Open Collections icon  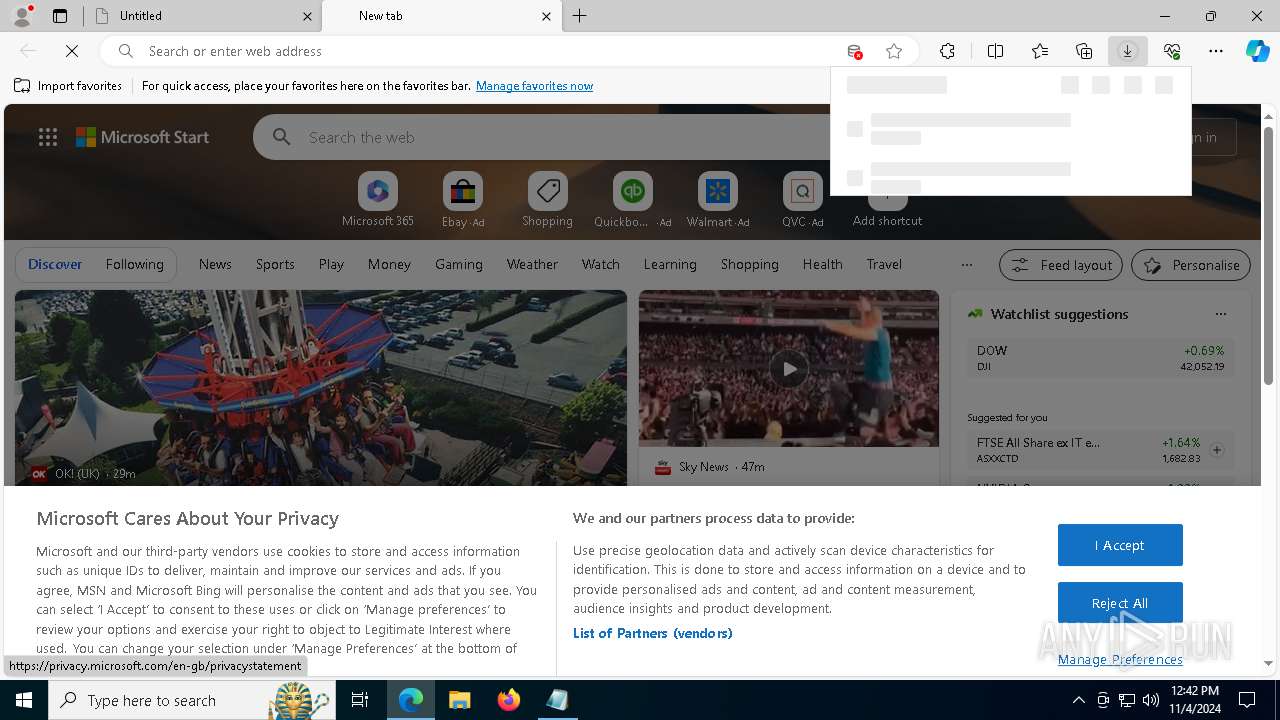[1084, 51]
